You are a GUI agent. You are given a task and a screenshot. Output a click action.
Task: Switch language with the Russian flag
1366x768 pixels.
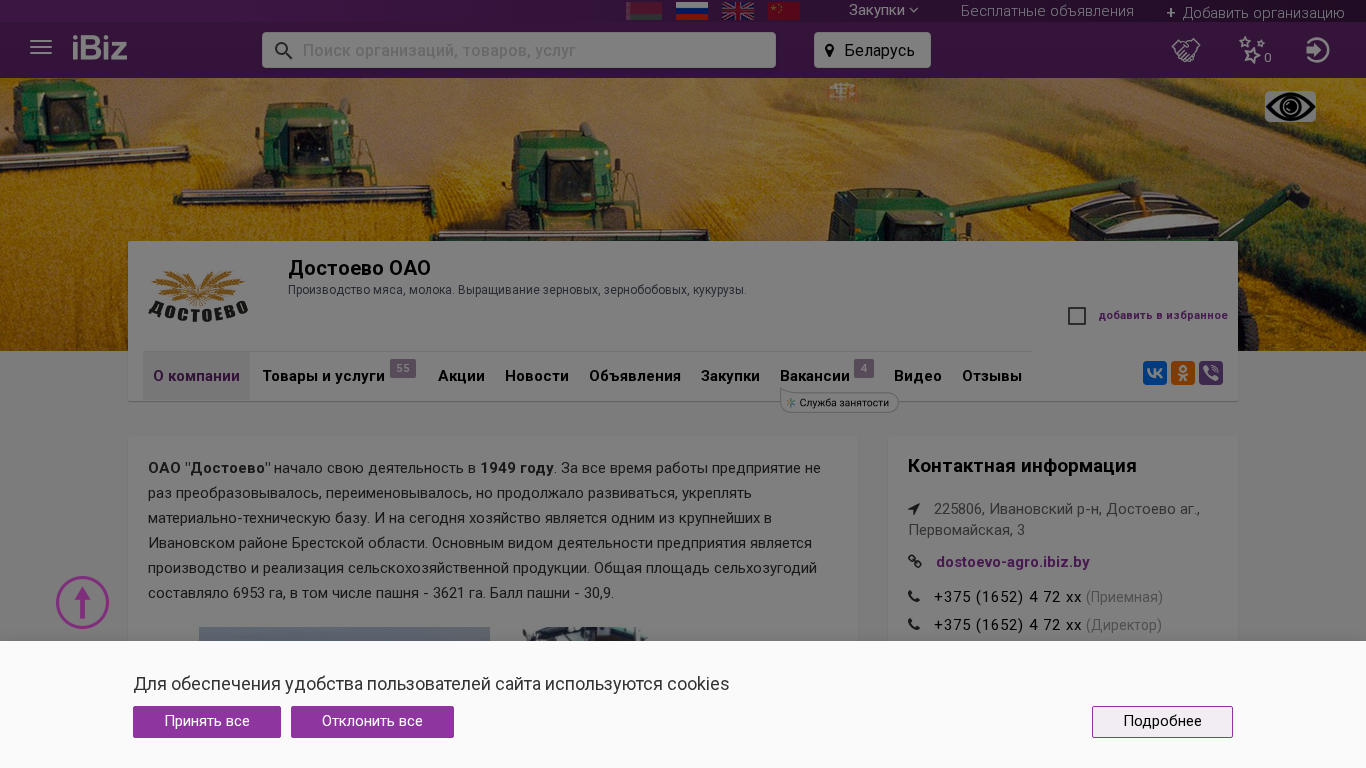692,10
